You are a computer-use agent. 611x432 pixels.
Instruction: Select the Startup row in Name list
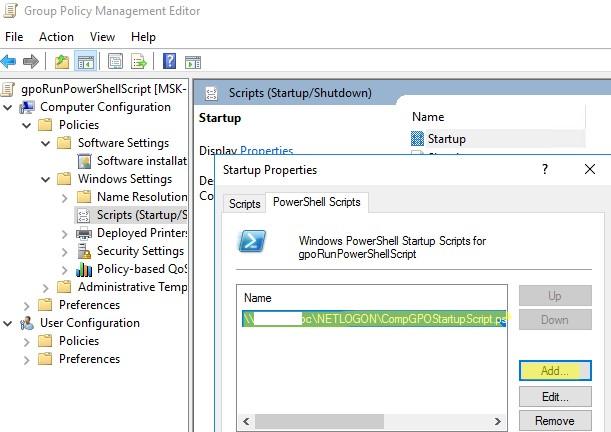(498, 139)
